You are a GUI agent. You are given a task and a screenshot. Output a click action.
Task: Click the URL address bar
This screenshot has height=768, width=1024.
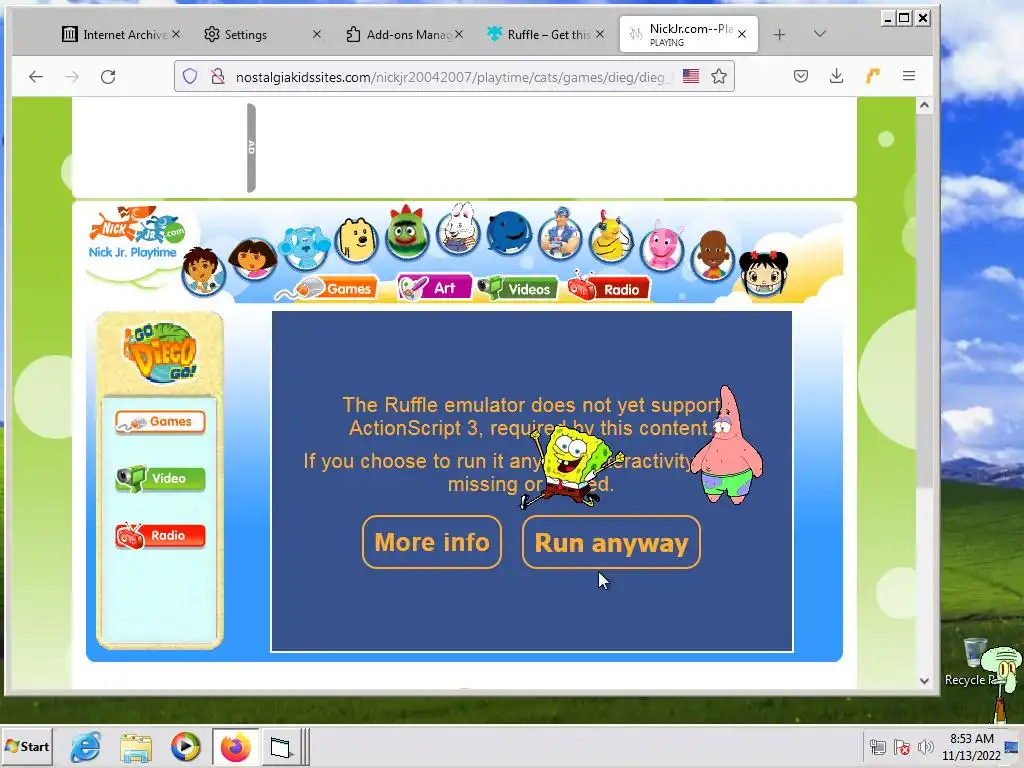[x=452, y=76]
